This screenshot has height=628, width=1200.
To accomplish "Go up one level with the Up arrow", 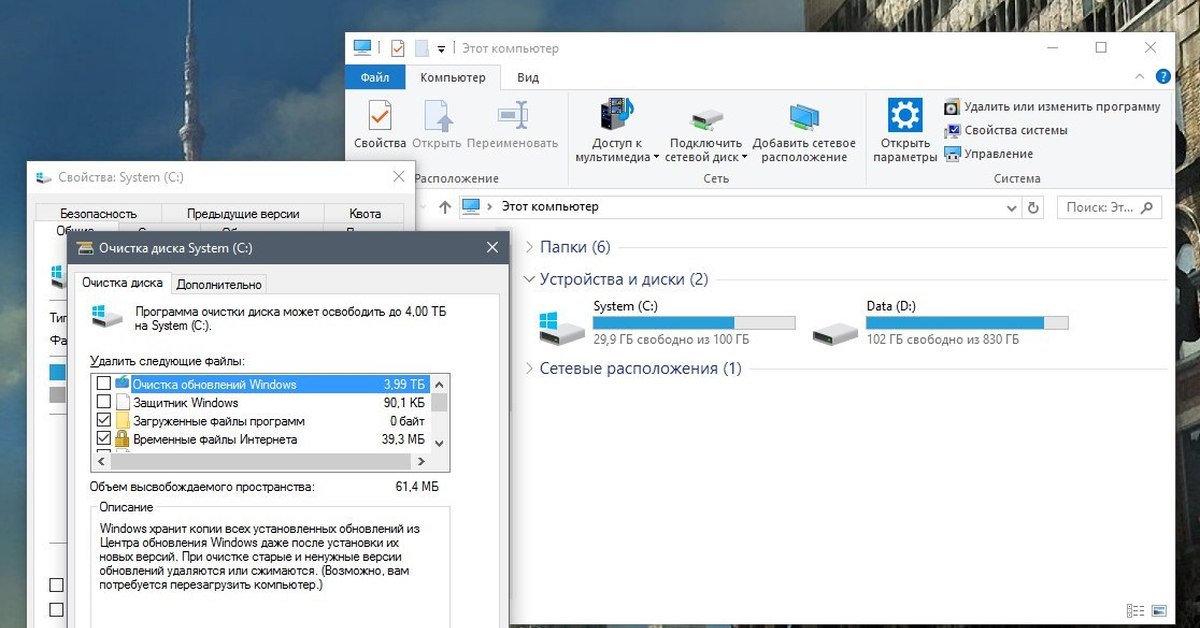I will pyautogui.click(x=444, y=207).
